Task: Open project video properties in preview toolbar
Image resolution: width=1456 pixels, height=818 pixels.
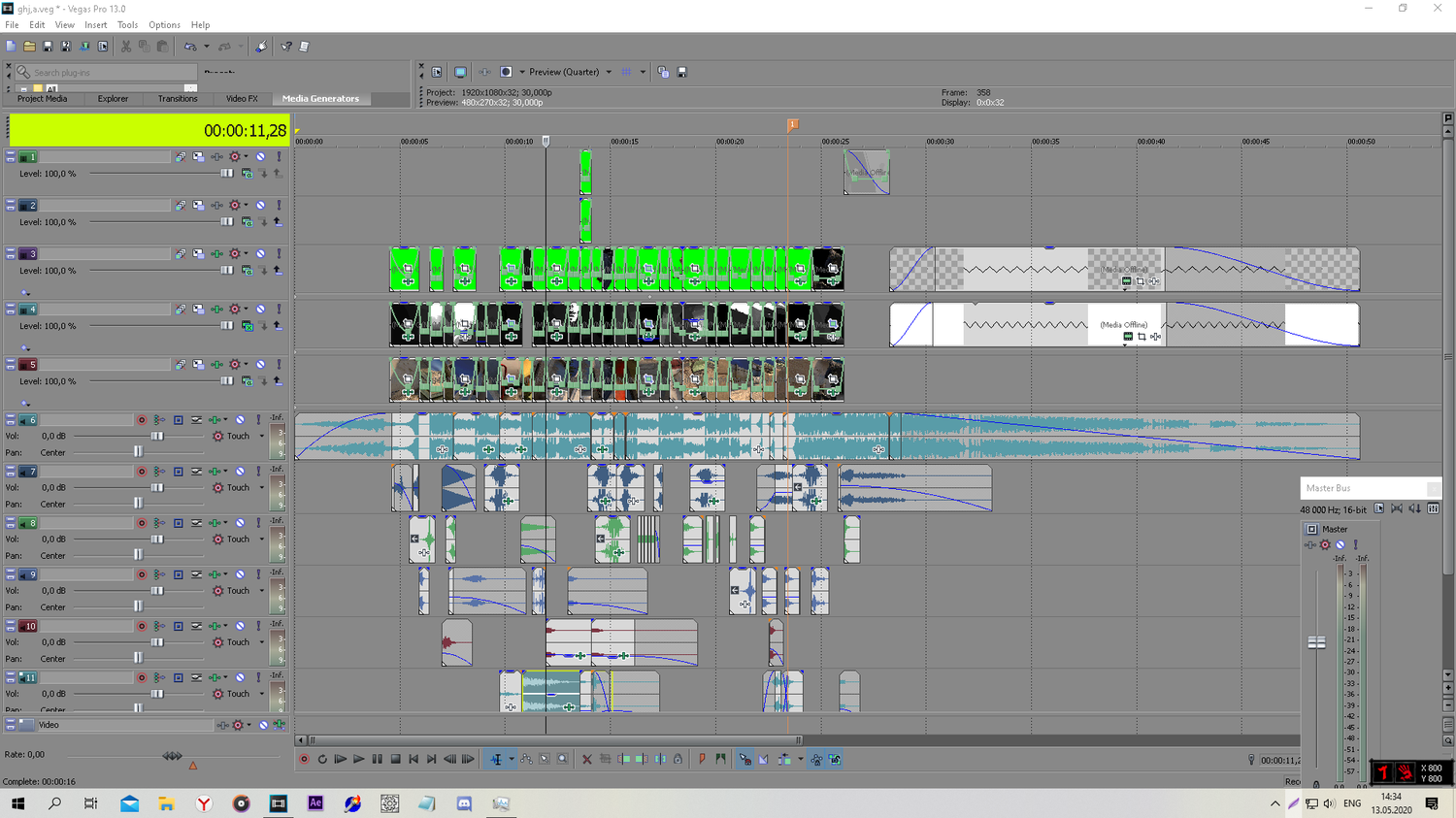Action: pos(437,72)
